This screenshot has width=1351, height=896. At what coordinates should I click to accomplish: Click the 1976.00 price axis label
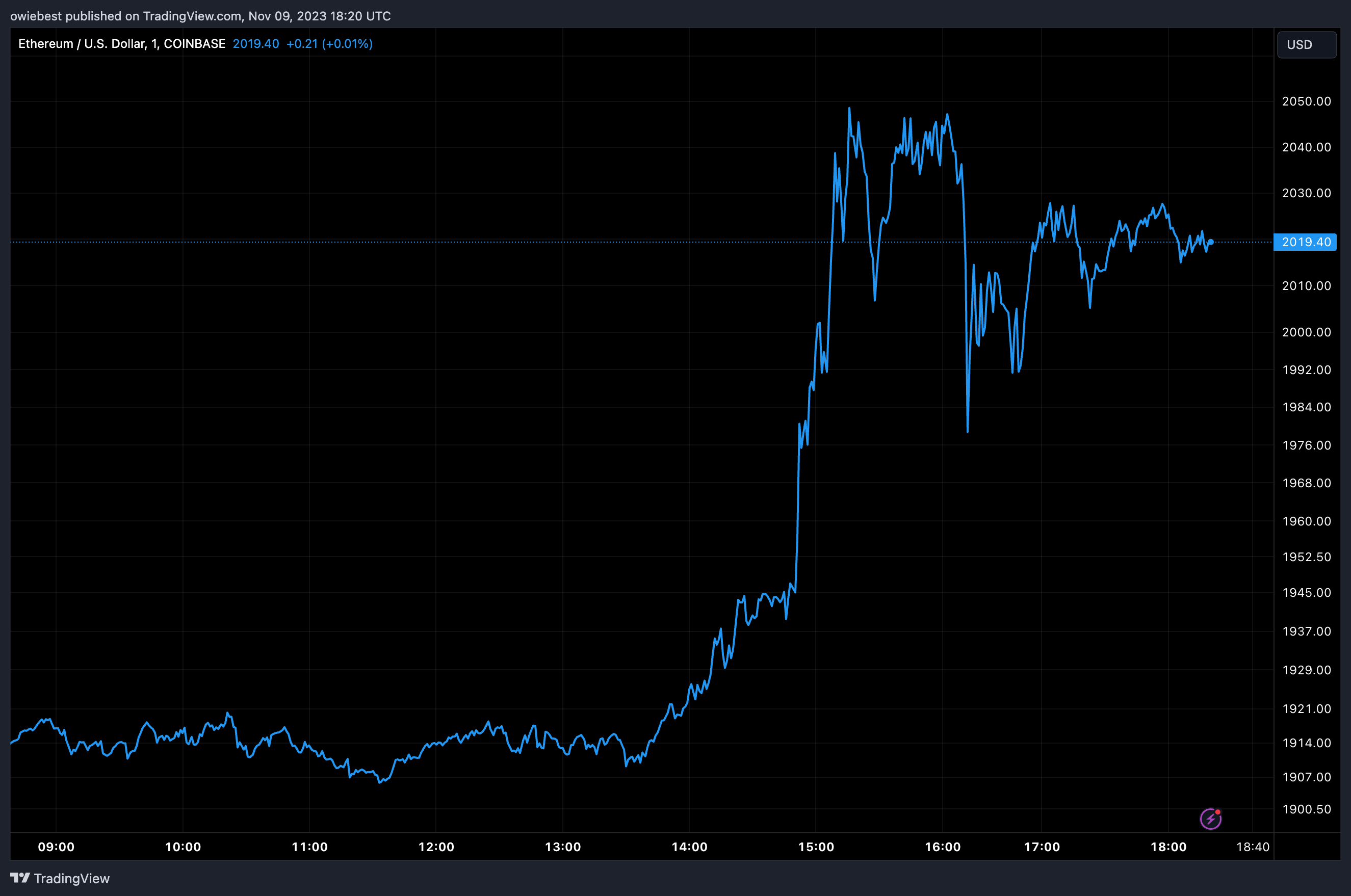click(x=1307, y=445)
